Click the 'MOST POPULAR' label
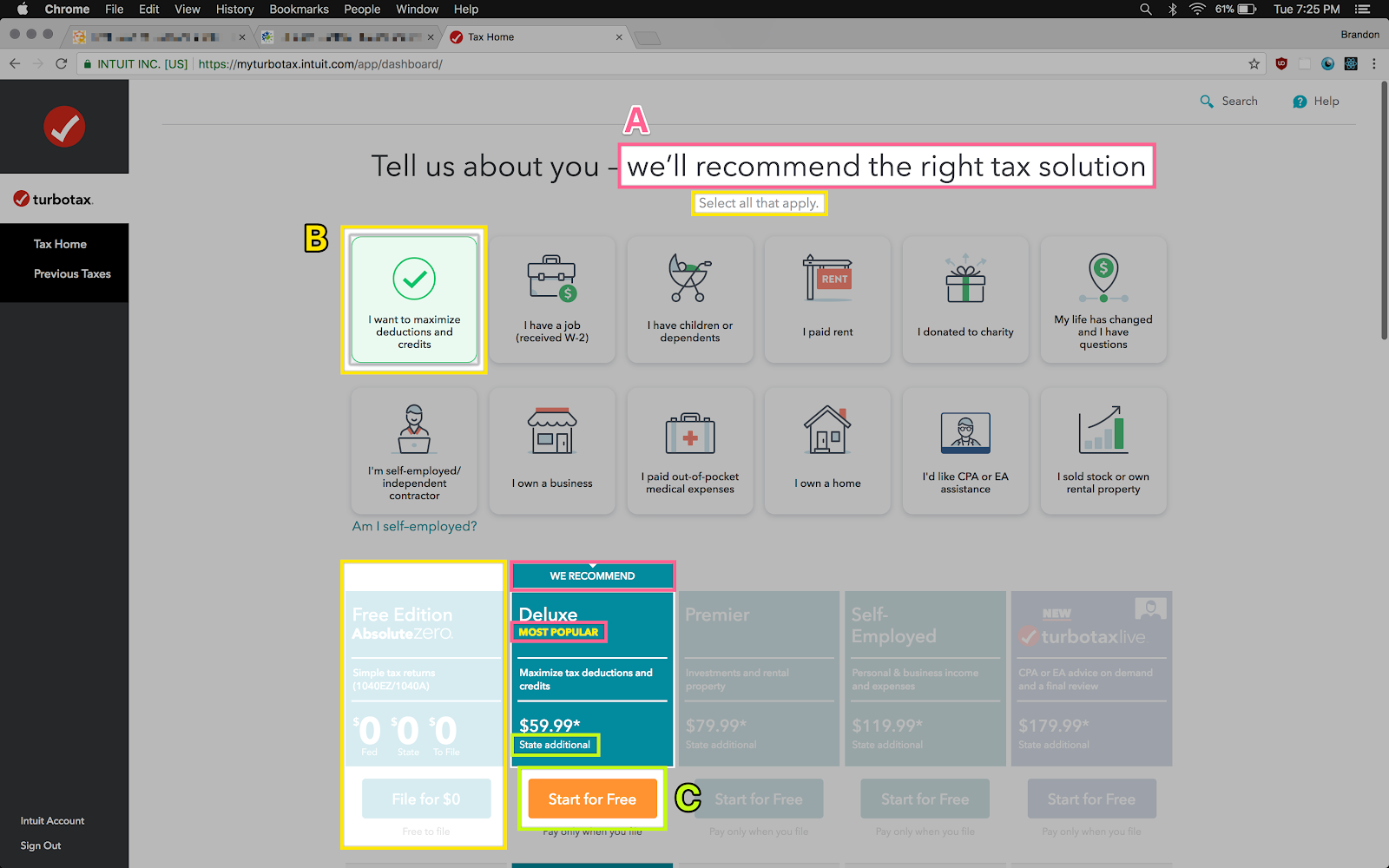Image resolution: width=1389 pixels, height=868 pixels. [558, 632]
